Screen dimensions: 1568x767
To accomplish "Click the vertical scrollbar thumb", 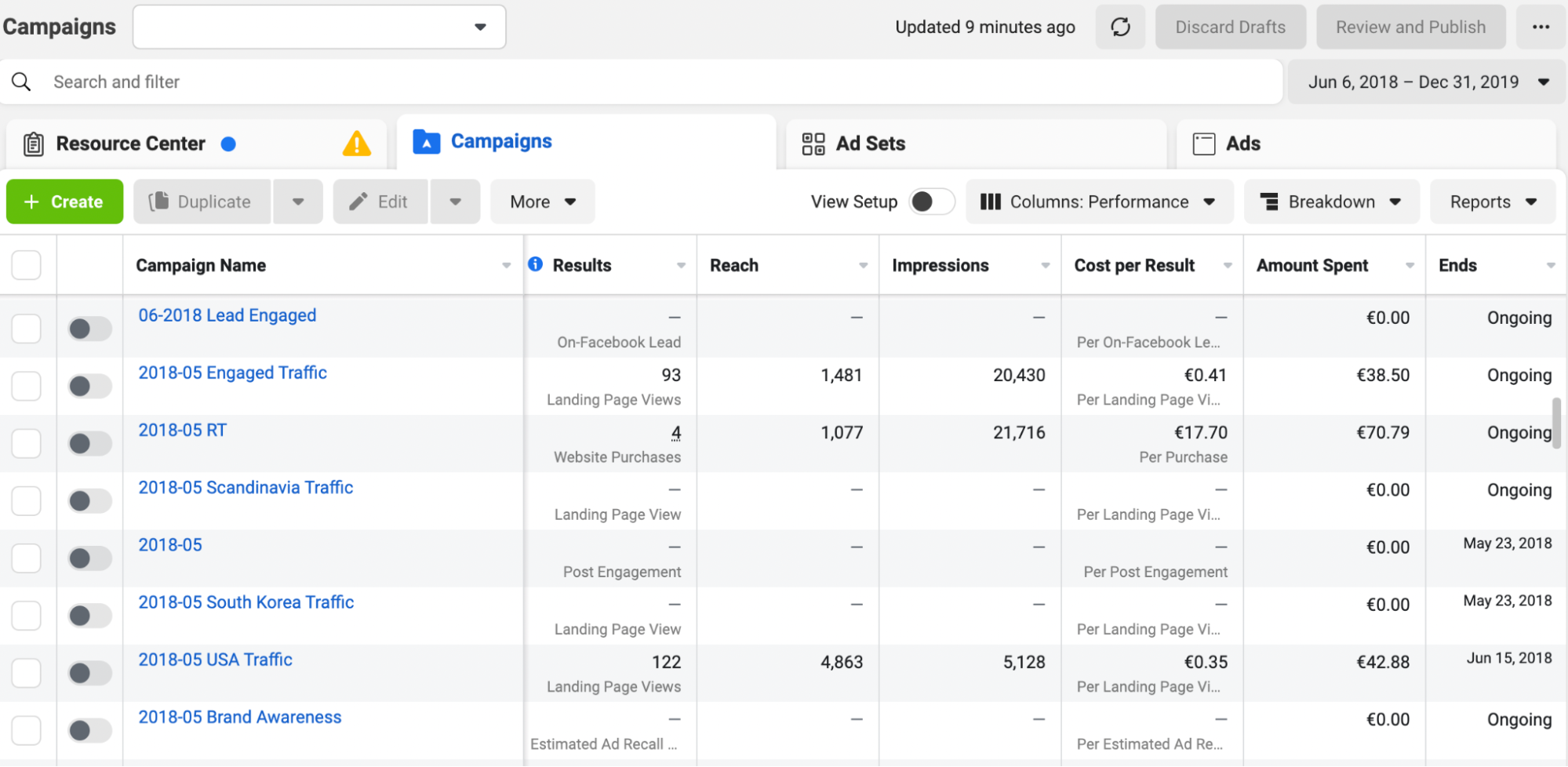I will click(x=1556, y=423).
